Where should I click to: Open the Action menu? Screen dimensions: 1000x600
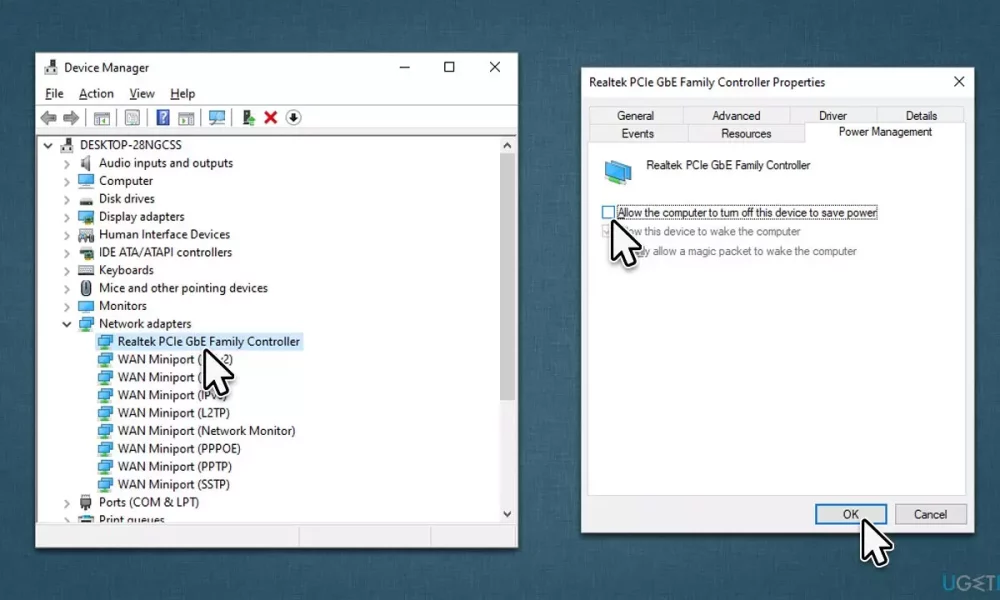point(96,94)
